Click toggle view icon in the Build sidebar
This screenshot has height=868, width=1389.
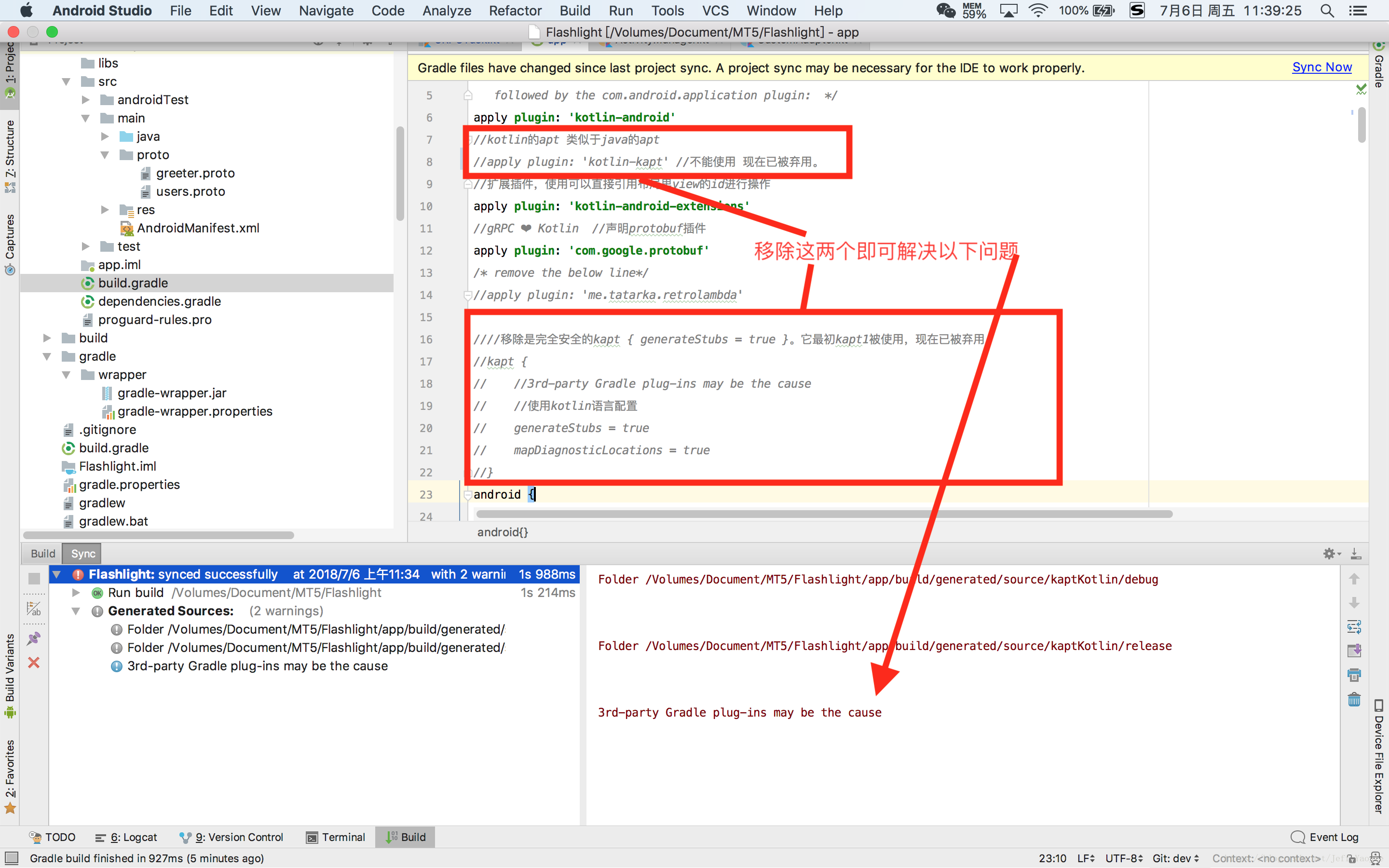(x=34, y=609)
